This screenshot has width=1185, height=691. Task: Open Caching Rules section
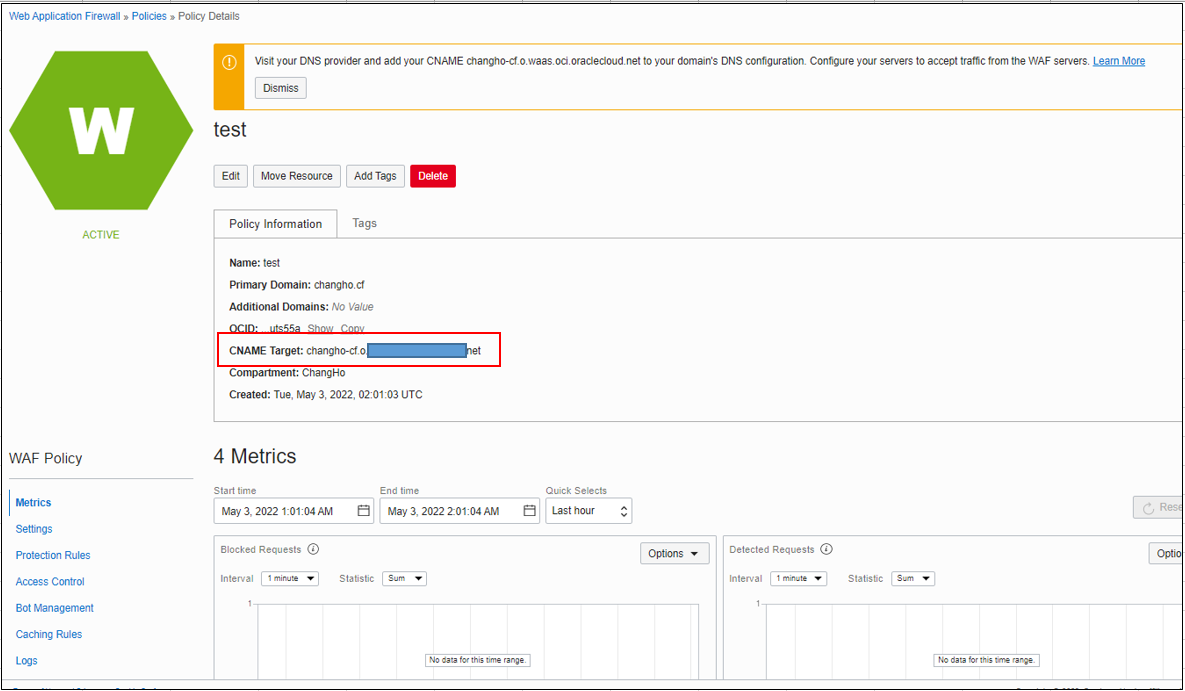[x=48, y=635]
